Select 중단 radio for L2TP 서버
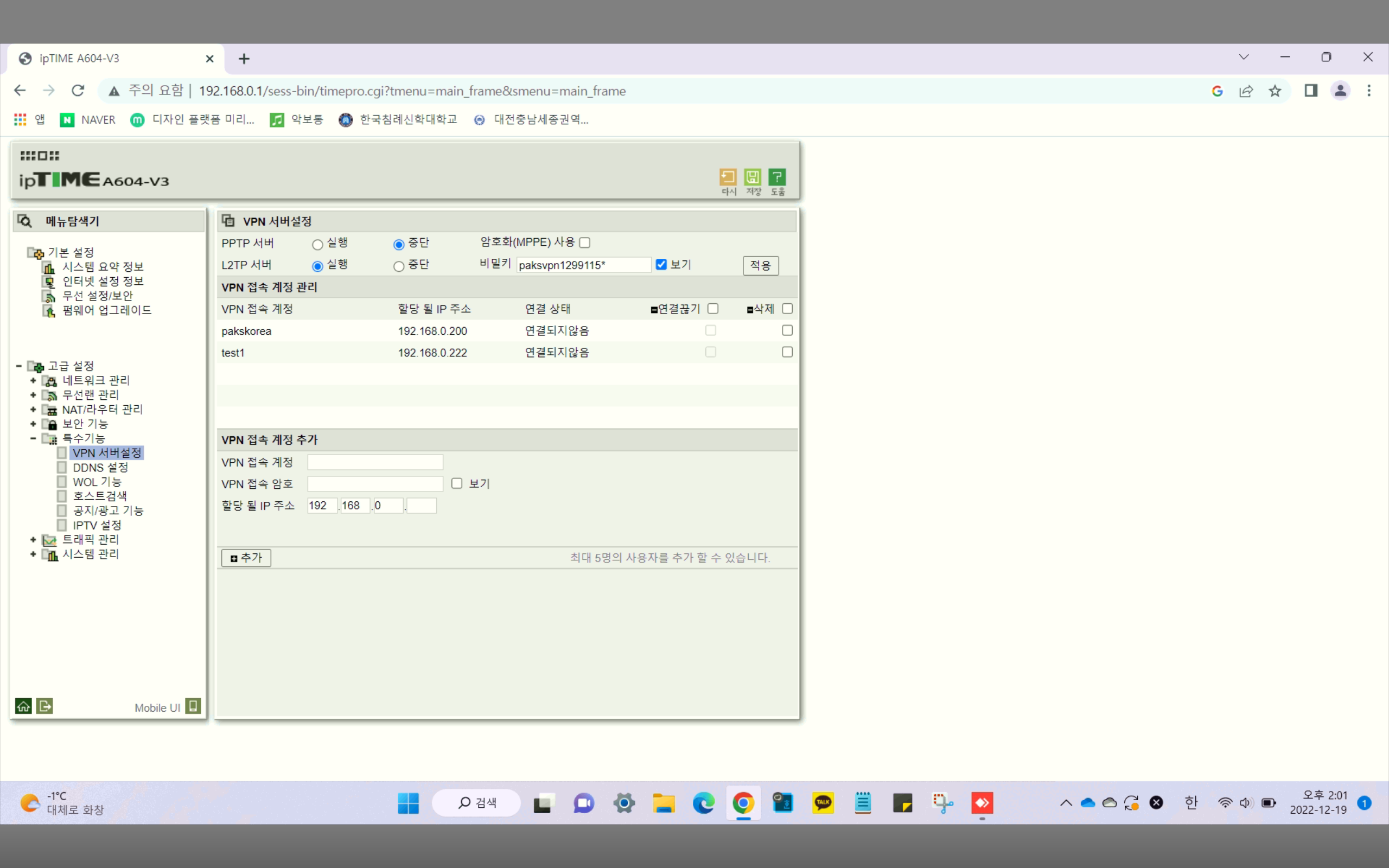Screen dimensions: 1389x868 coord(399,267)
